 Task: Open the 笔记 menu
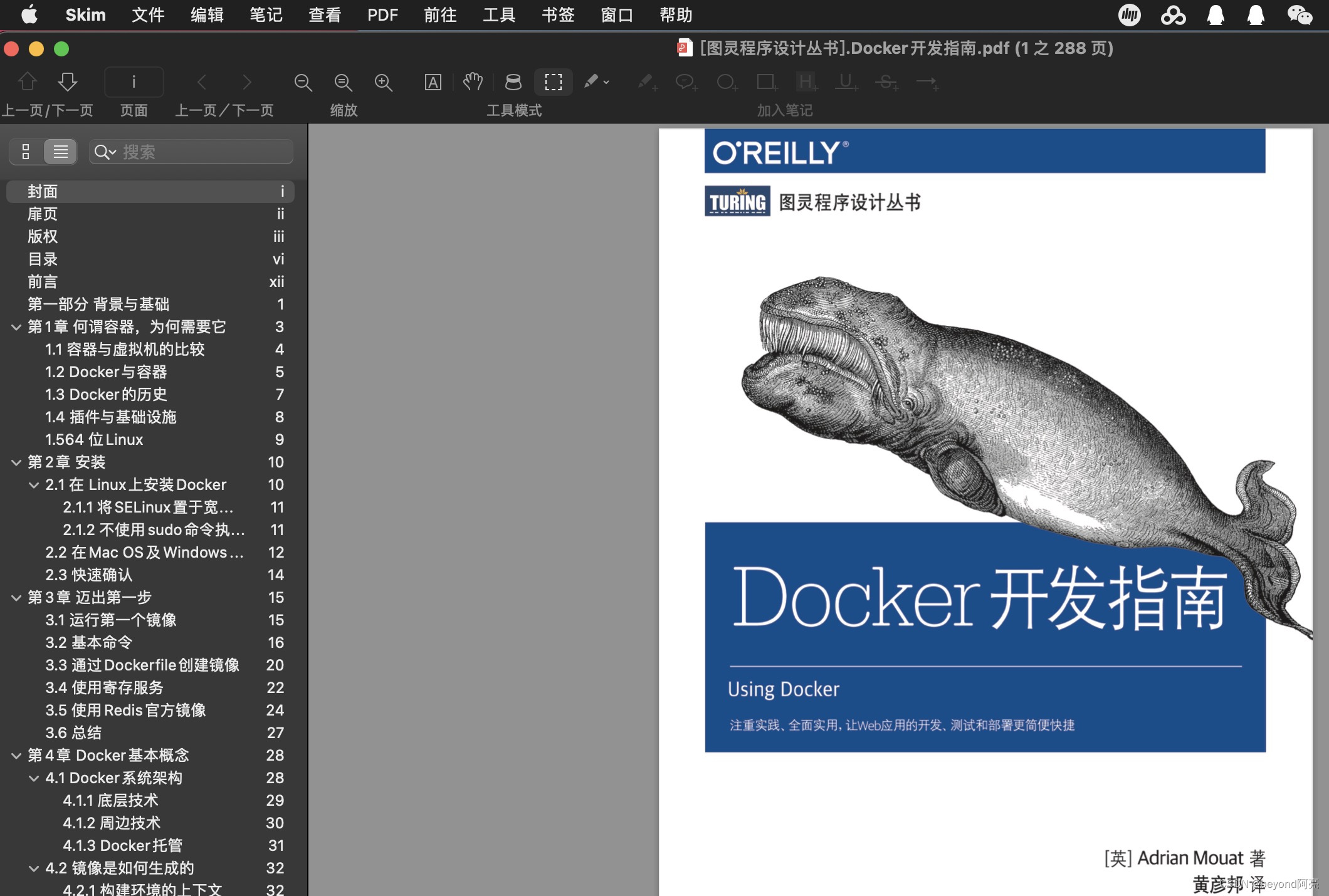click(x=266, y=14)
